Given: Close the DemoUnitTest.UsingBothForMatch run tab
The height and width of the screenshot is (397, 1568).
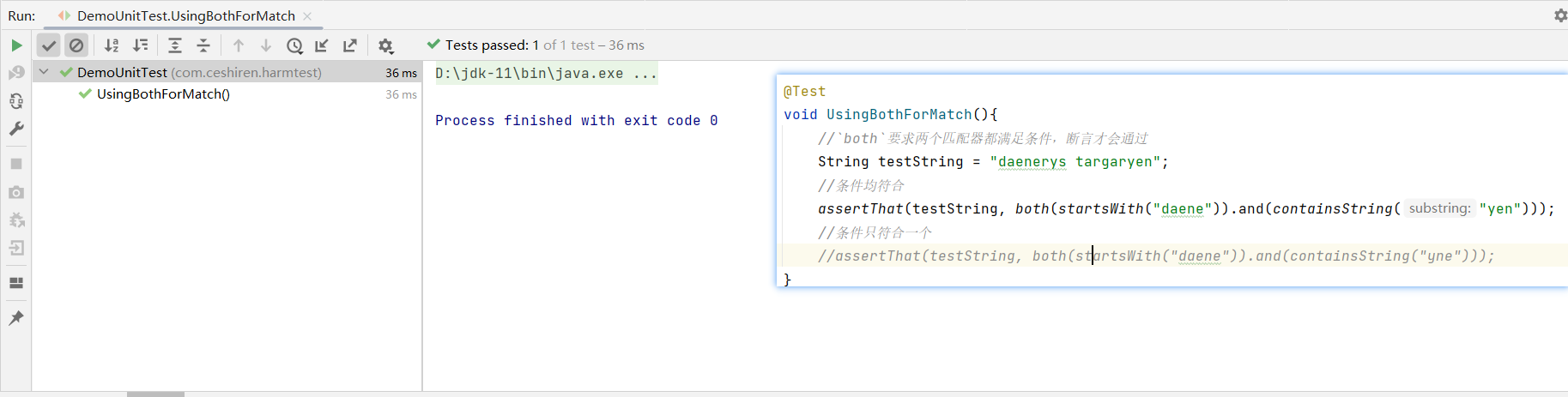Looking at the screenshot, I should point(307,15).
